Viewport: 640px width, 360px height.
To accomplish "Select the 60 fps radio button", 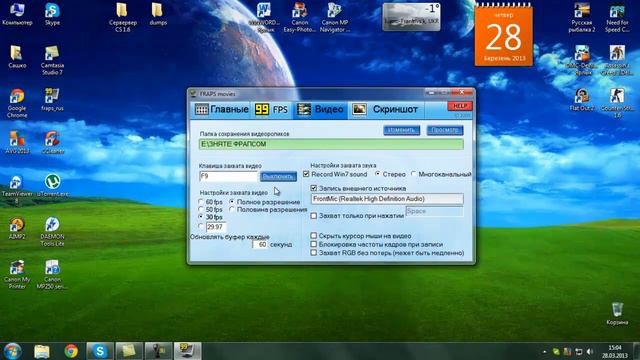I will [201, 202].
